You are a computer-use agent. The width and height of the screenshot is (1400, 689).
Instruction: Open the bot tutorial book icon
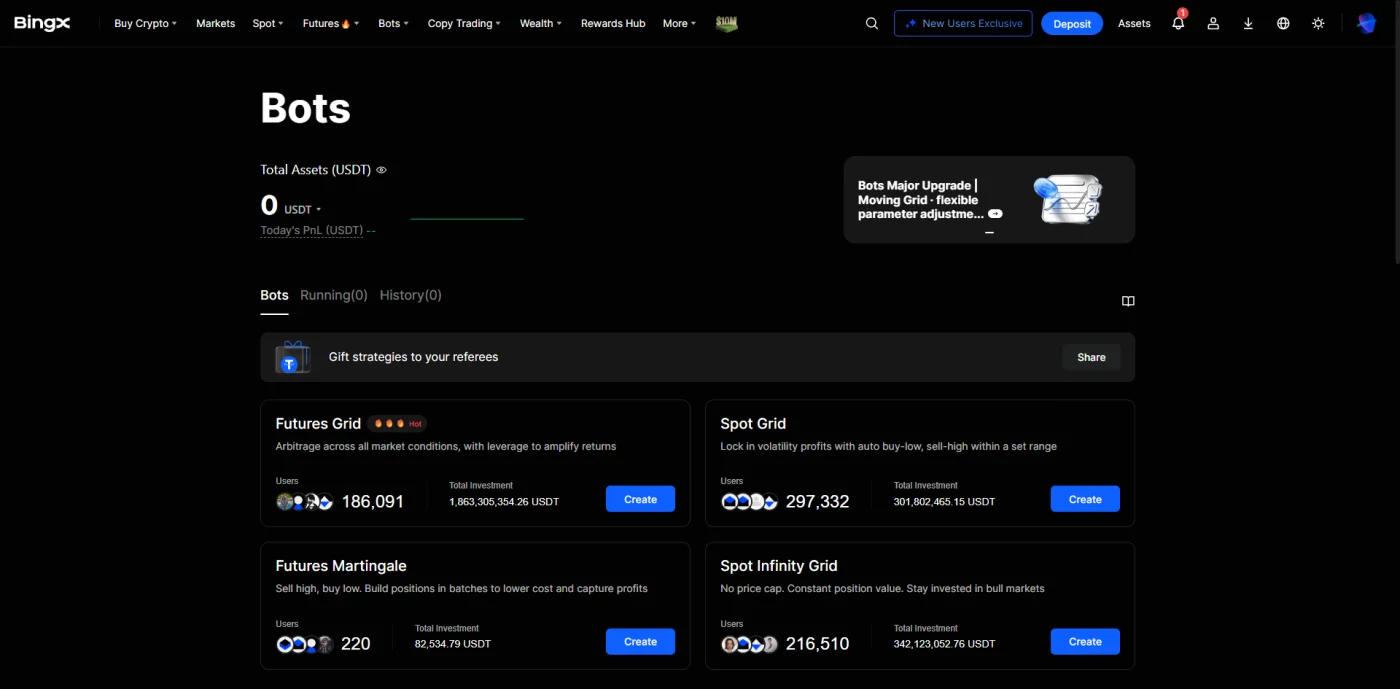pyautogui.click(x=1128, y=301)
